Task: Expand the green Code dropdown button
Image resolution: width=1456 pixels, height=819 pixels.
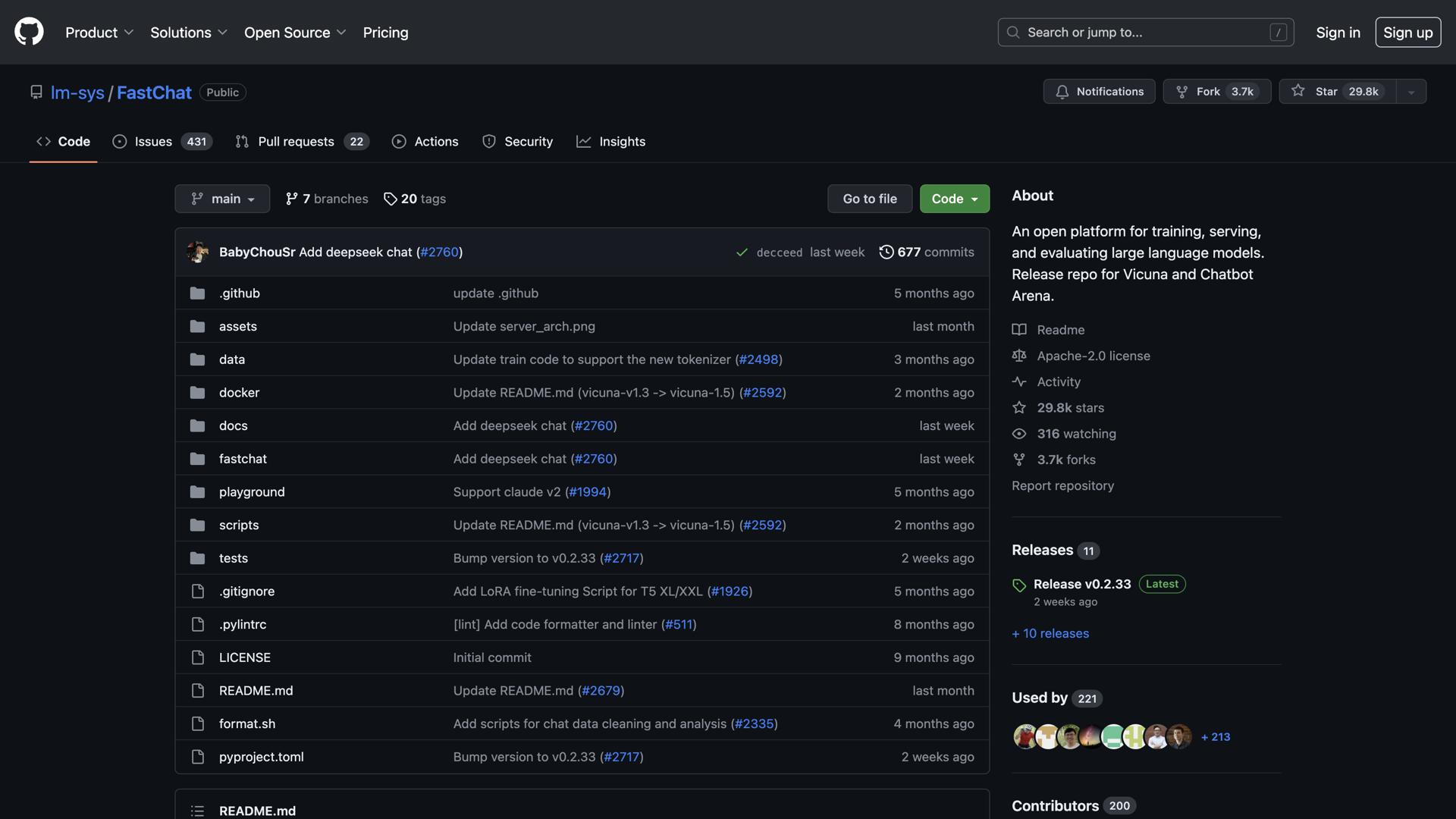Action: [954, 199]
